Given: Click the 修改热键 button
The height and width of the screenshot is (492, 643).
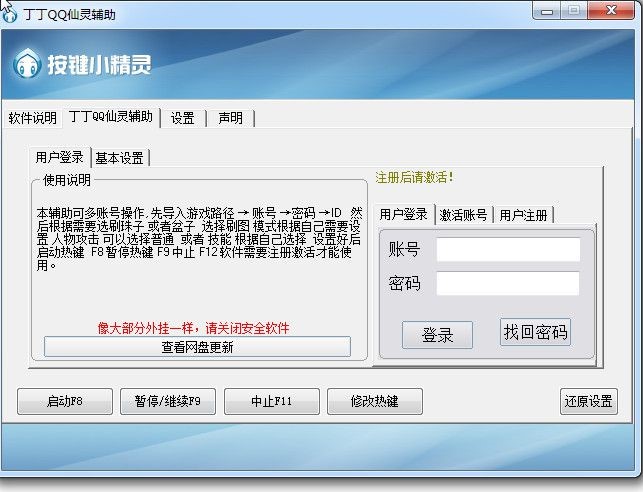Looking at the screenshot, I should click(x=374, y=401).
